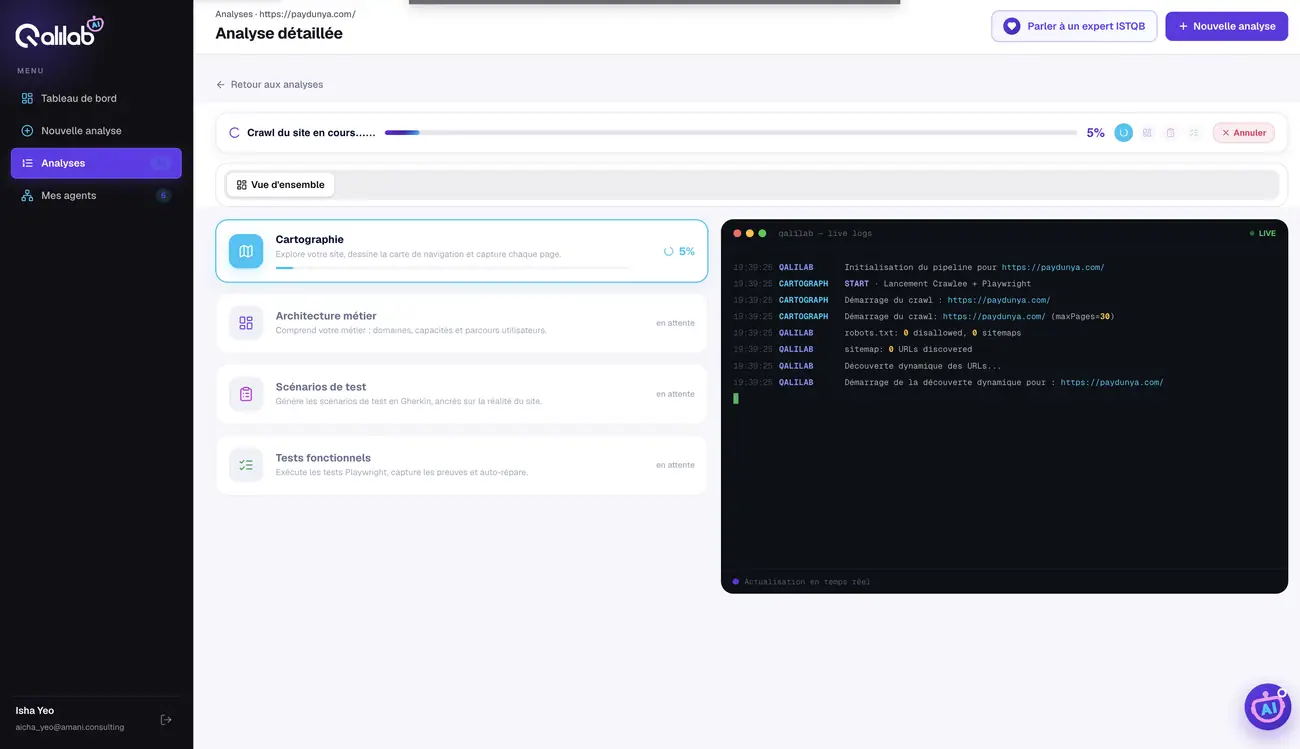The height and width of the screenshot is (749, 1300).
Task: Click the crawl loading spinner icon
Action: (234, 132)
